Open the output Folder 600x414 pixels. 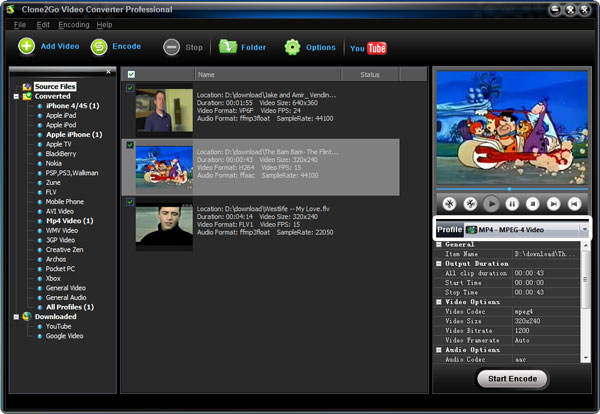tap(227, 47)
